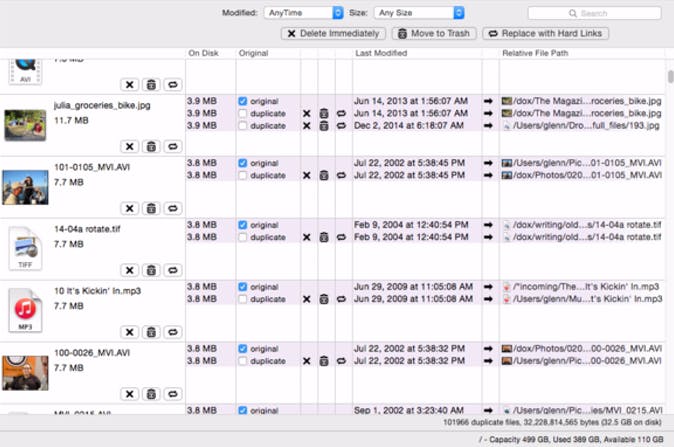Focus the Search field
This screenshot has height=447, width=674.
click(594, 13)
